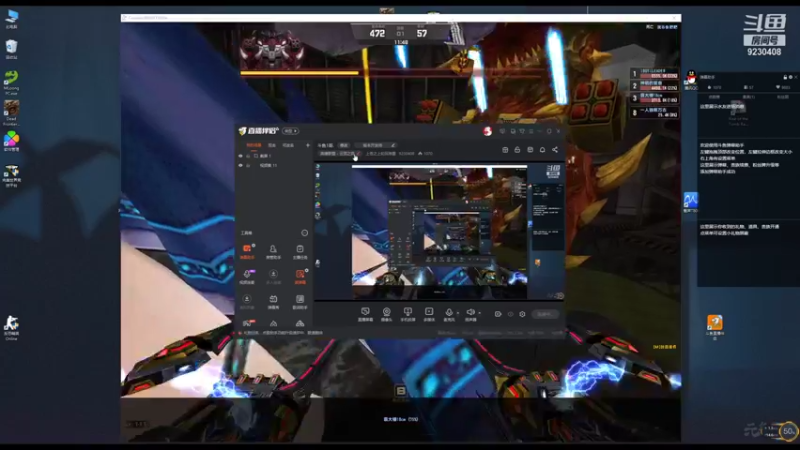This screenshot has height=450, width=800.
Task: Open the highlighted orange tool in toolbox first row
Action: pos(247,251)
